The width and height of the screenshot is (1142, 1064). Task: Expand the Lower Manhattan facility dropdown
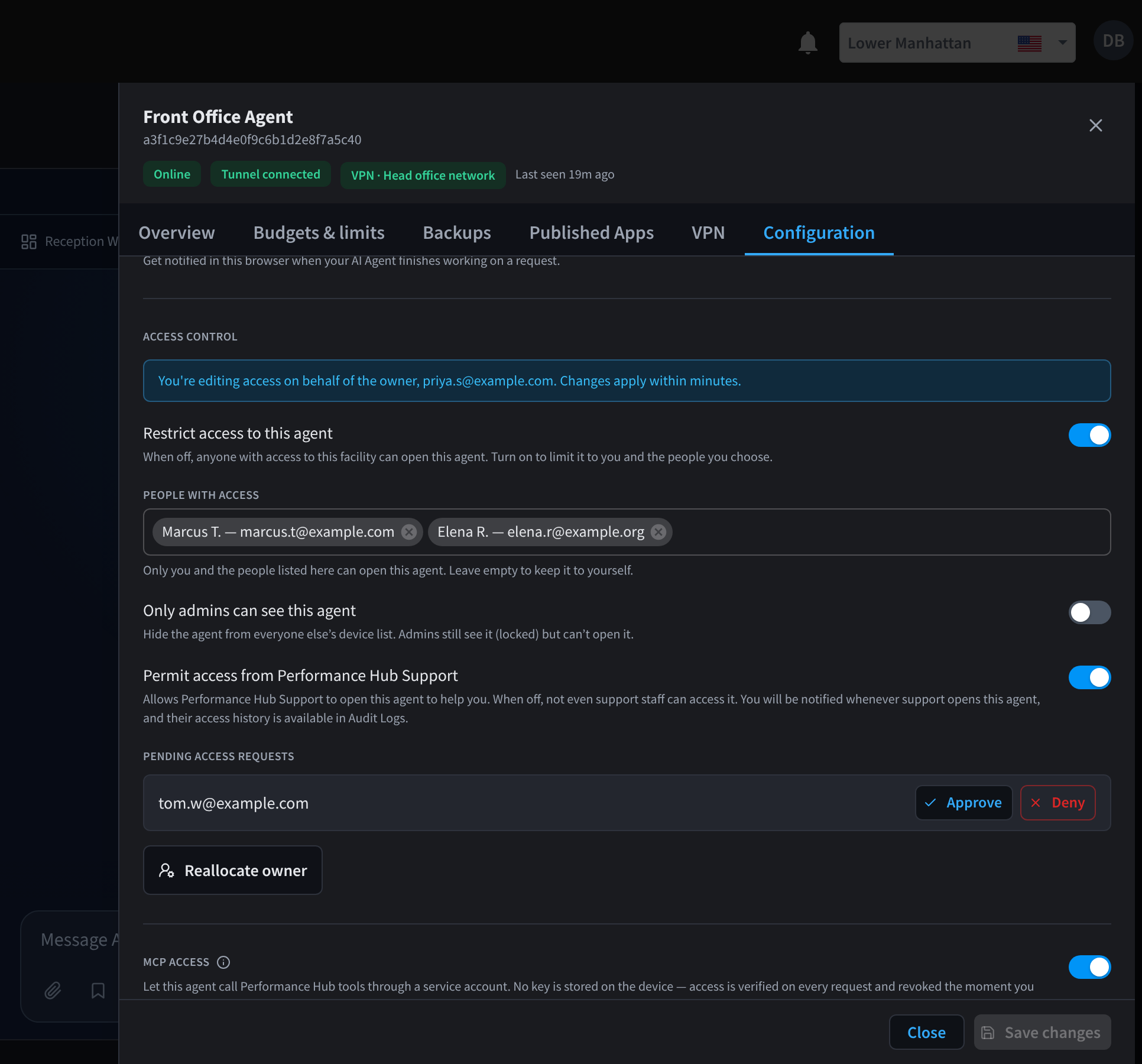pyautogui.click(x=957, y=43)
